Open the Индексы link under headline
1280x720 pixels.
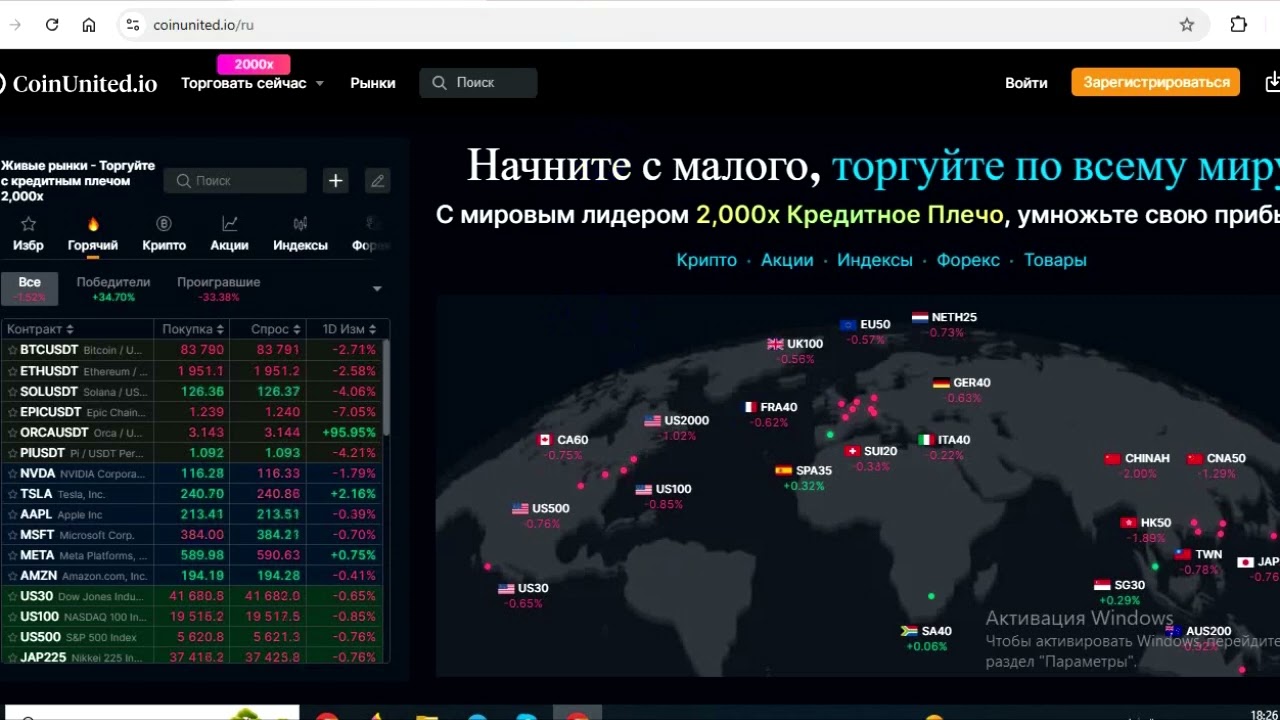pyautogui.click(x=875, y=260)
